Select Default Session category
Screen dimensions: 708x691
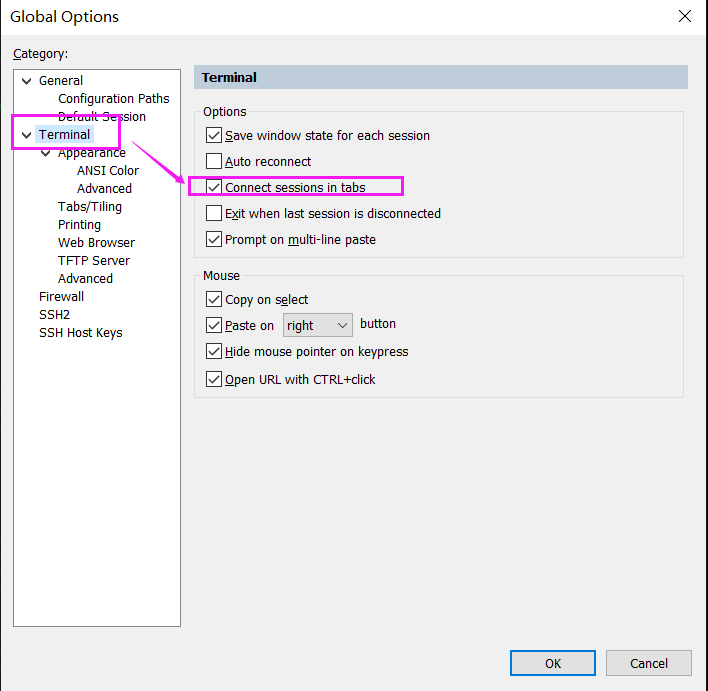pos(102,117)
